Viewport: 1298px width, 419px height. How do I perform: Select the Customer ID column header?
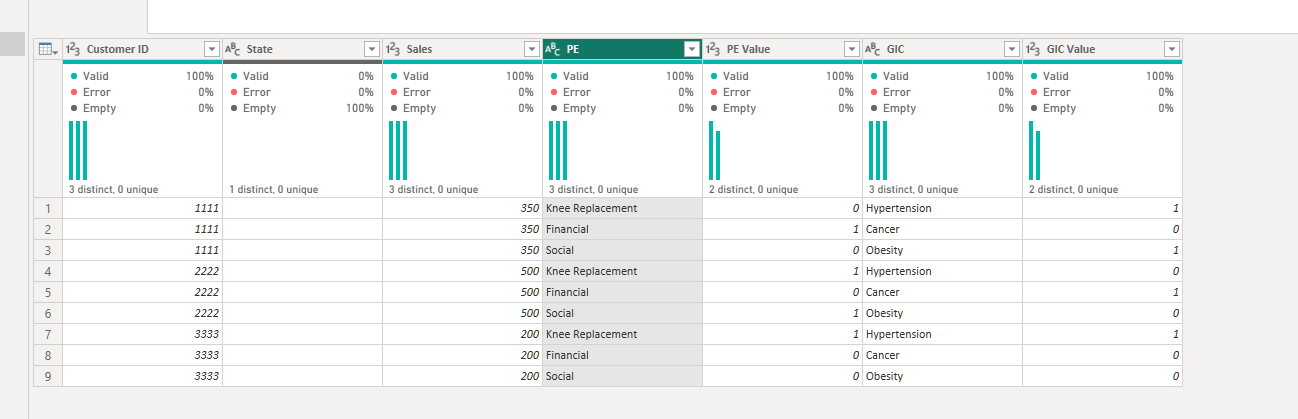(142, 49)
